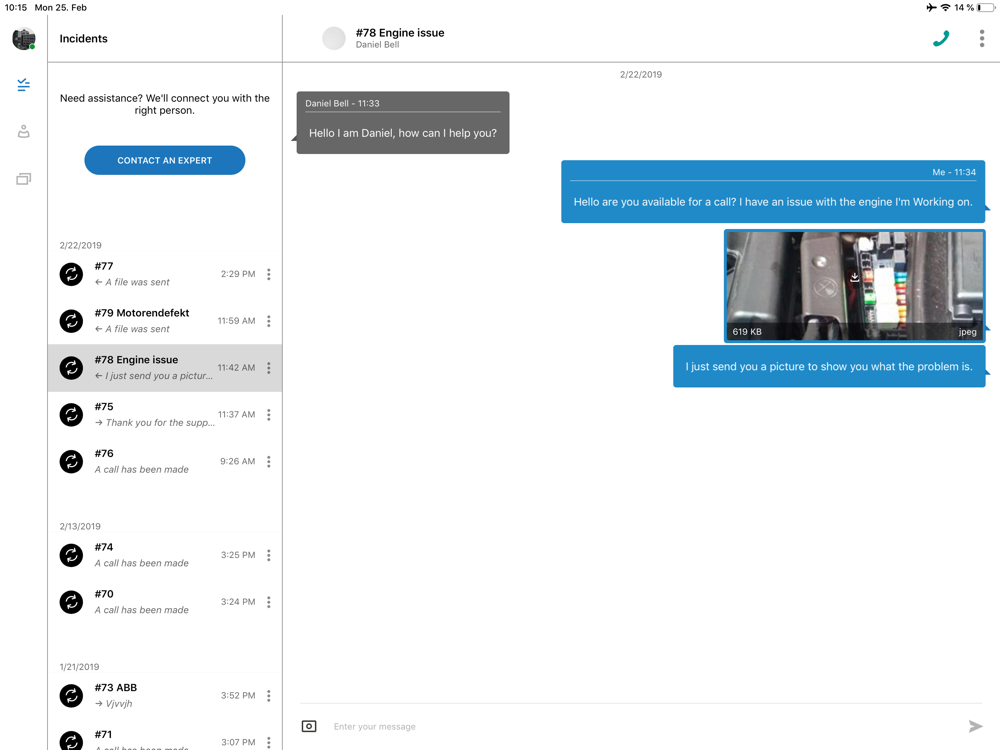1000x750 pixels.
Task: Click the sync icon of incident #75
Action: [71, 415]
